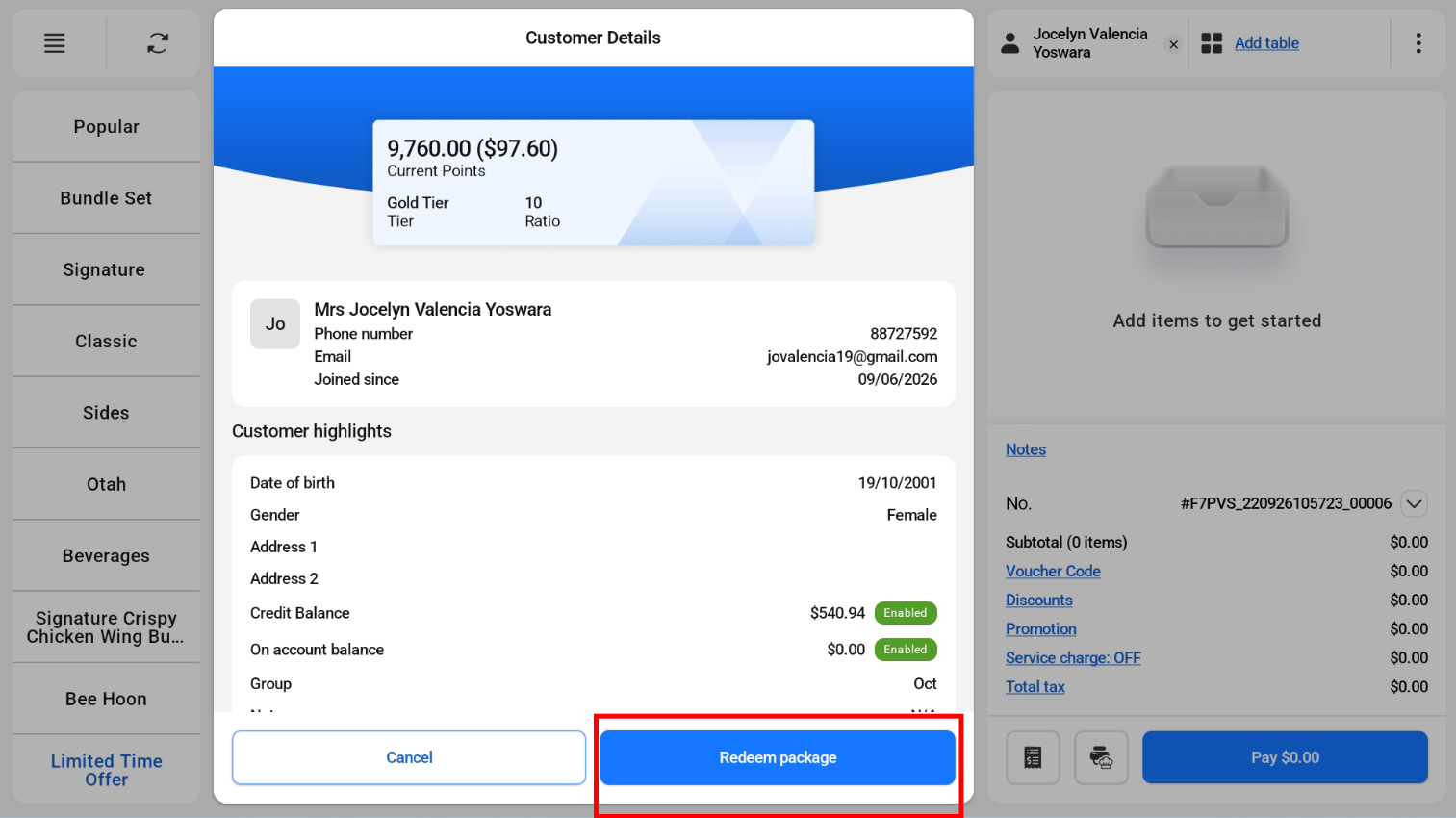Select Signature Crispy Chicken Wing category
The height and width of the screenshot is (818, 1456).
[x=106, y=627]
